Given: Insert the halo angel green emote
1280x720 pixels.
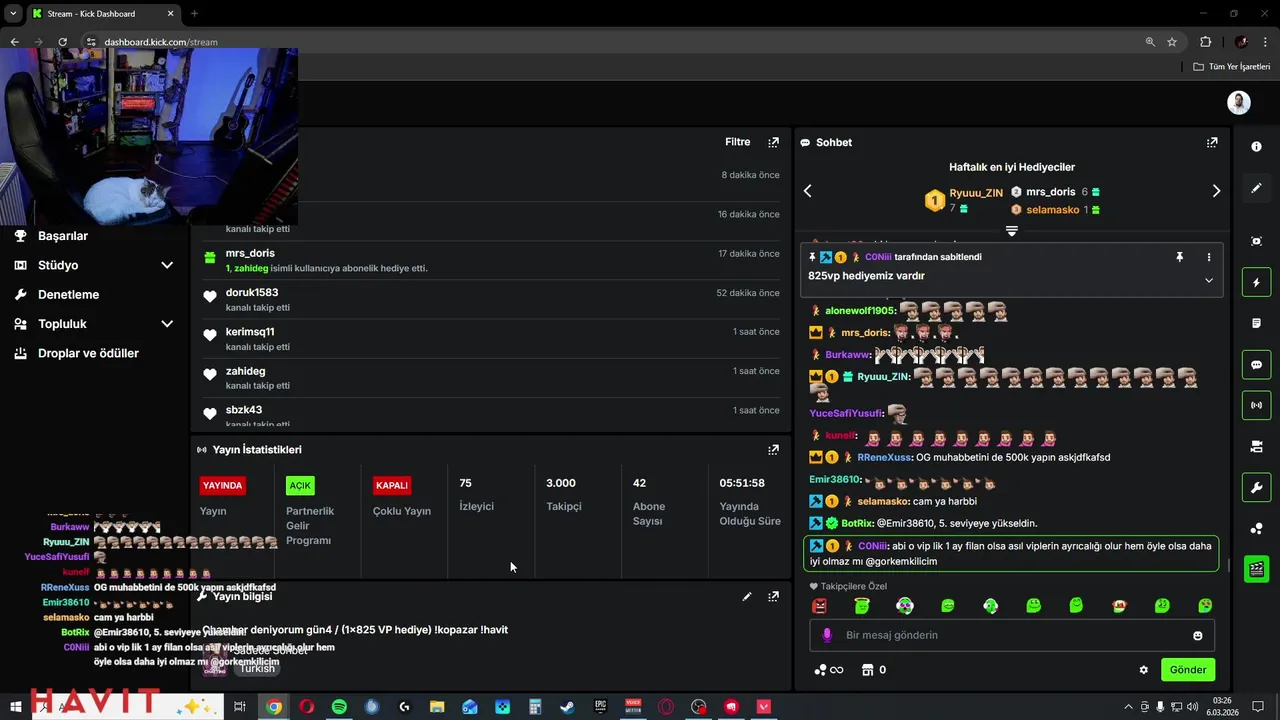Looking at the screenshot, I should point(862,606).
